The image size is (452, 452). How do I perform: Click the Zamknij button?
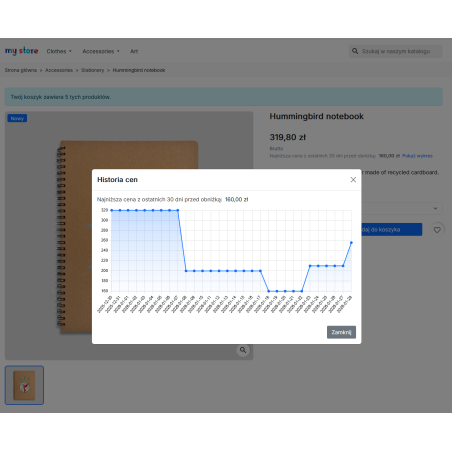pos(341,332)
